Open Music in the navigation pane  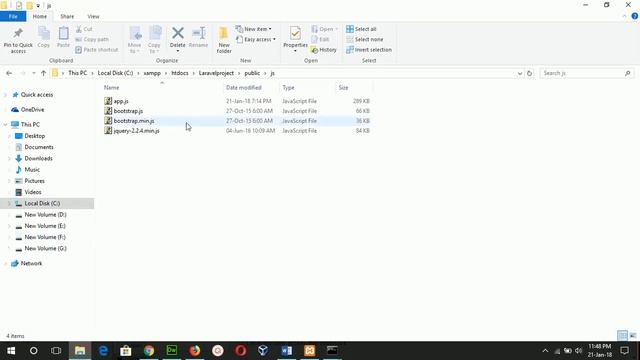point(32,169)
